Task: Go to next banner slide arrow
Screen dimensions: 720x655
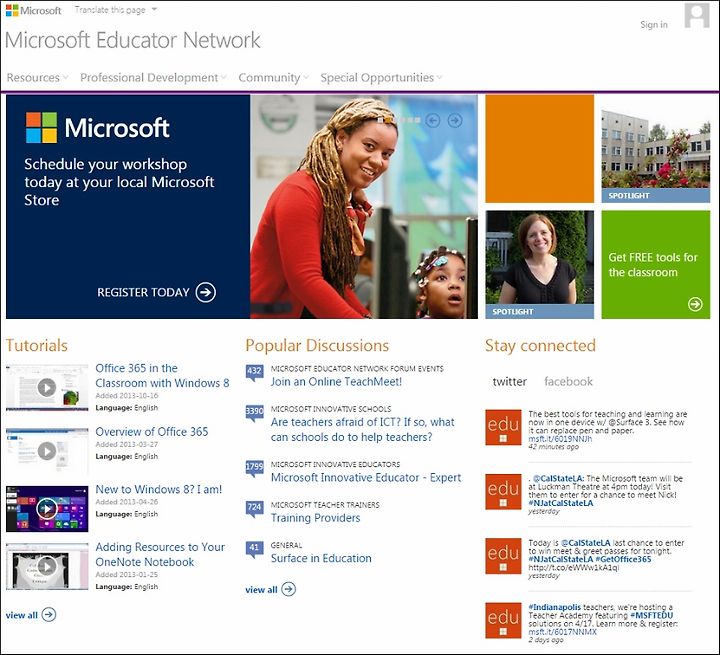Action: (455, 120)
